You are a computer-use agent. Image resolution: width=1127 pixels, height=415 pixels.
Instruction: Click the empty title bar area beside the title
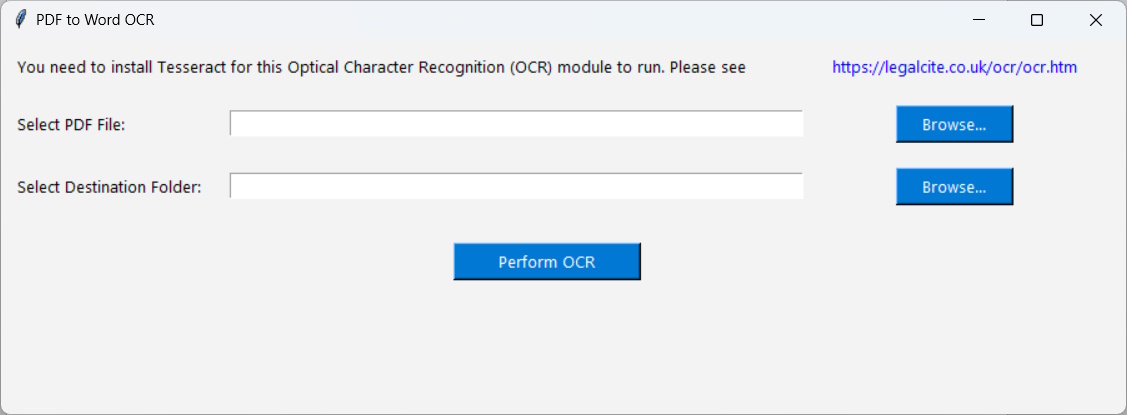550,20
